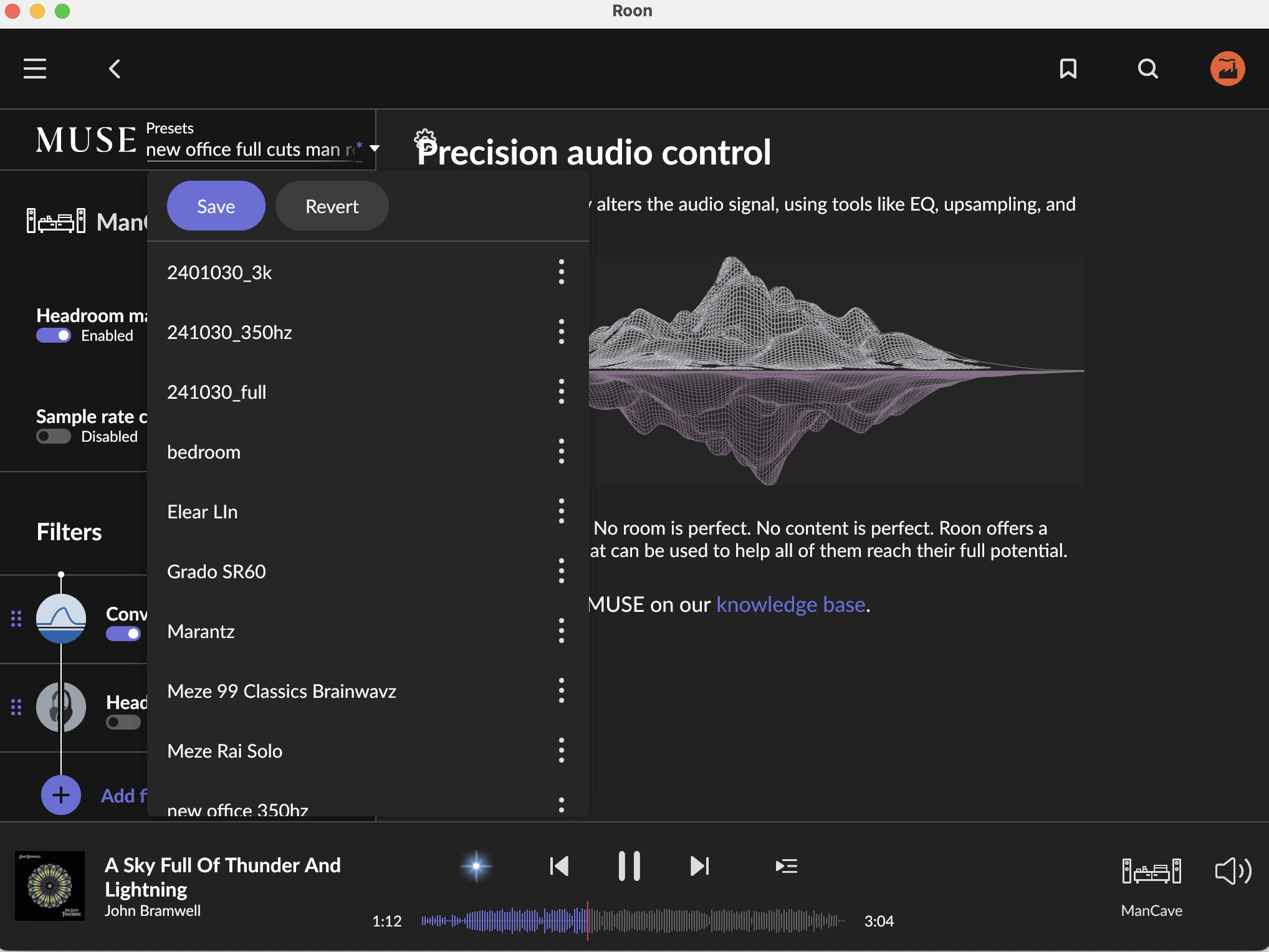
Task: Open the knowledge base link
Action: (790, 605)
